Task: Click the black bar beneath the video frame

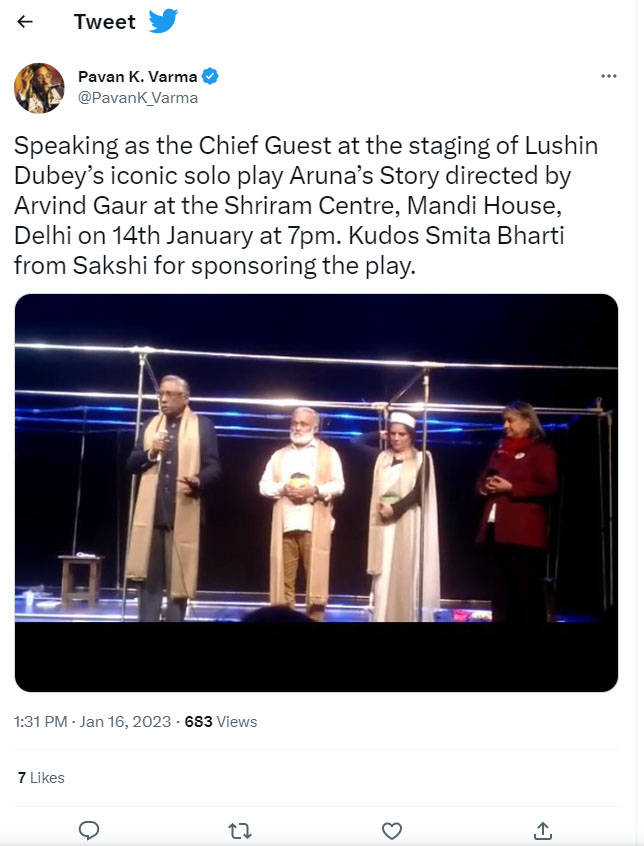Action: tap(316, 657)
